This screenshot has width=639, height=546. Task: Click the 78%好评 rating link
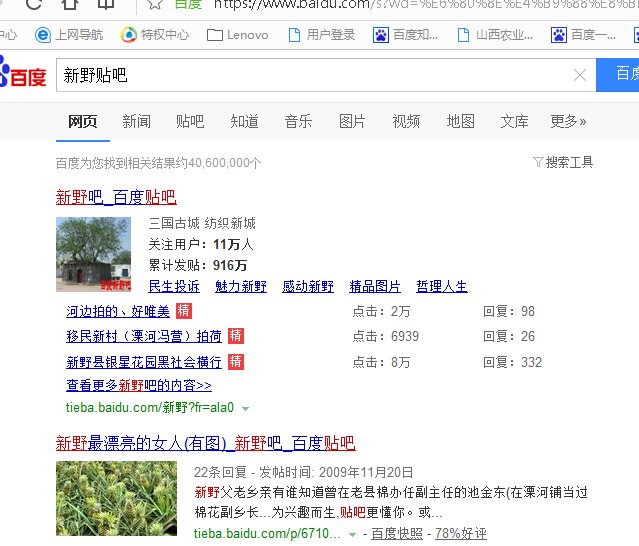(x=461, y=533)
